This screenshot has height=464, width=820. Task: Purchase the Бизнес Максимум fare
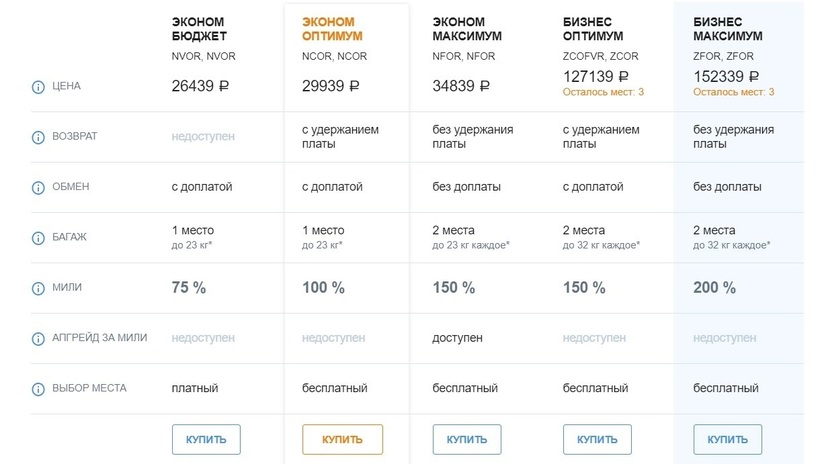tap(727, 439)
